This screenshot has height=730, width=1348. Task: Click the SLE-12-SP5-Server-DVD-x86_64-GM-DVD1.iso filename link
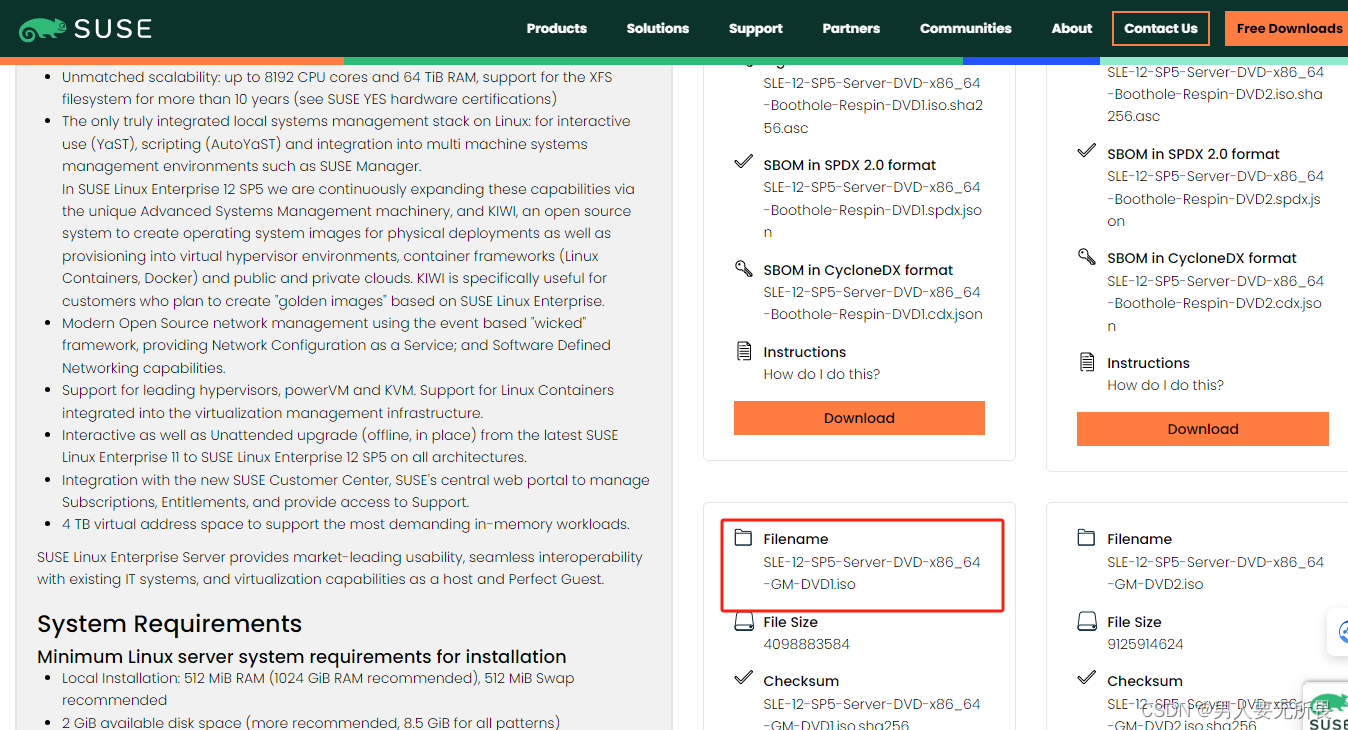click(x=871, y=572)
